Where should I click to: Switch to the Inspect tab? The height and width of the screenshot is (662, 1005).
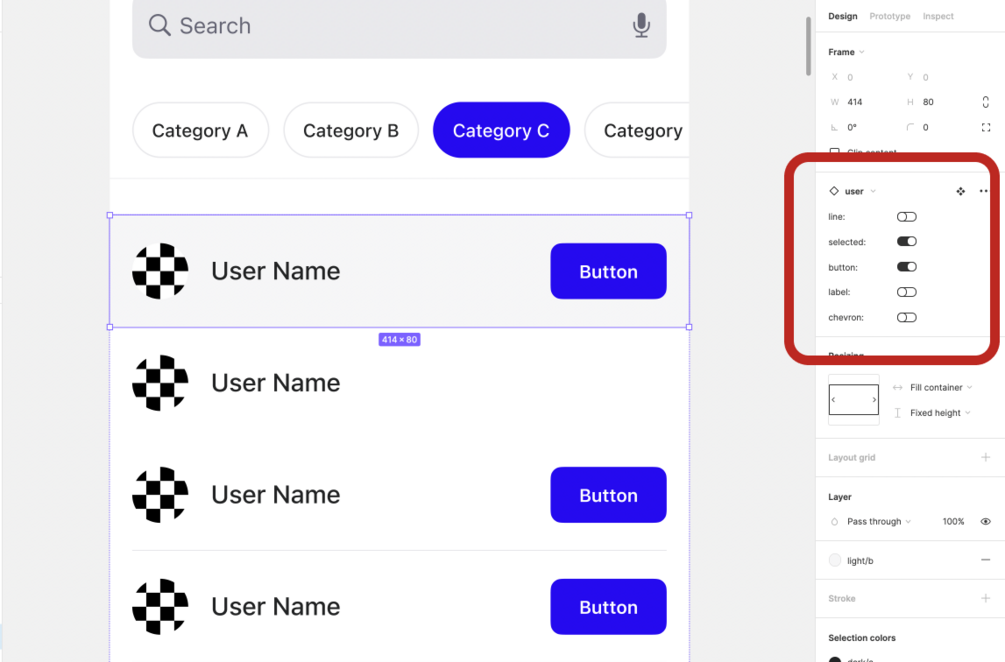[x=938, y=16]
